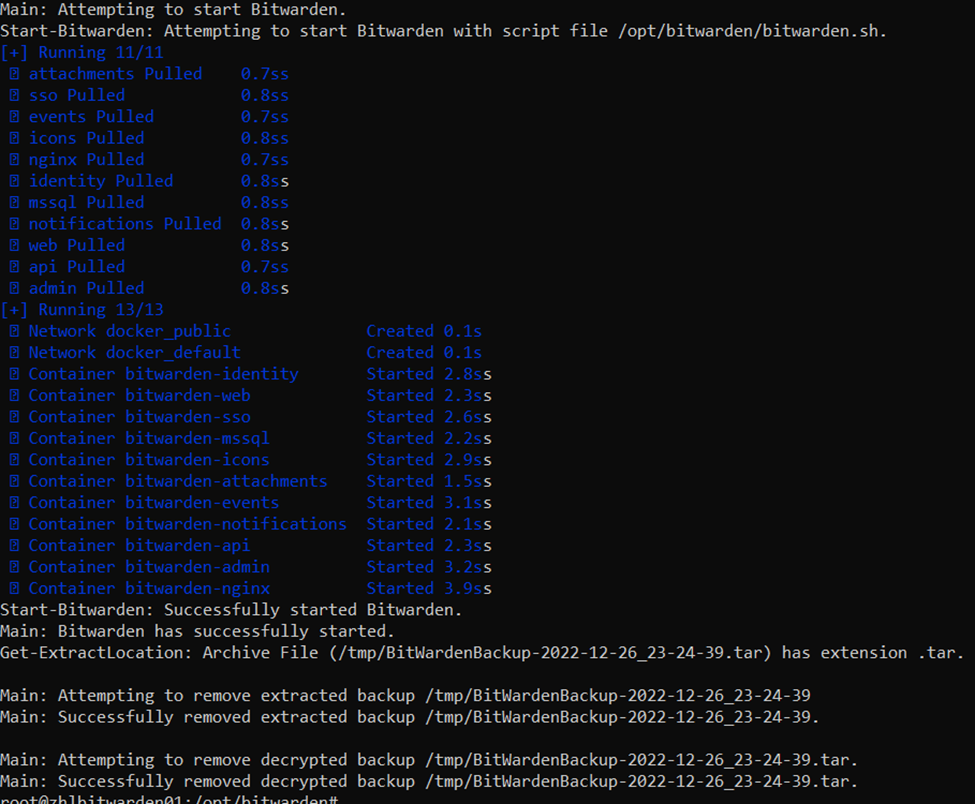Click the "web Pulled" line

click(x=149, y=246)
